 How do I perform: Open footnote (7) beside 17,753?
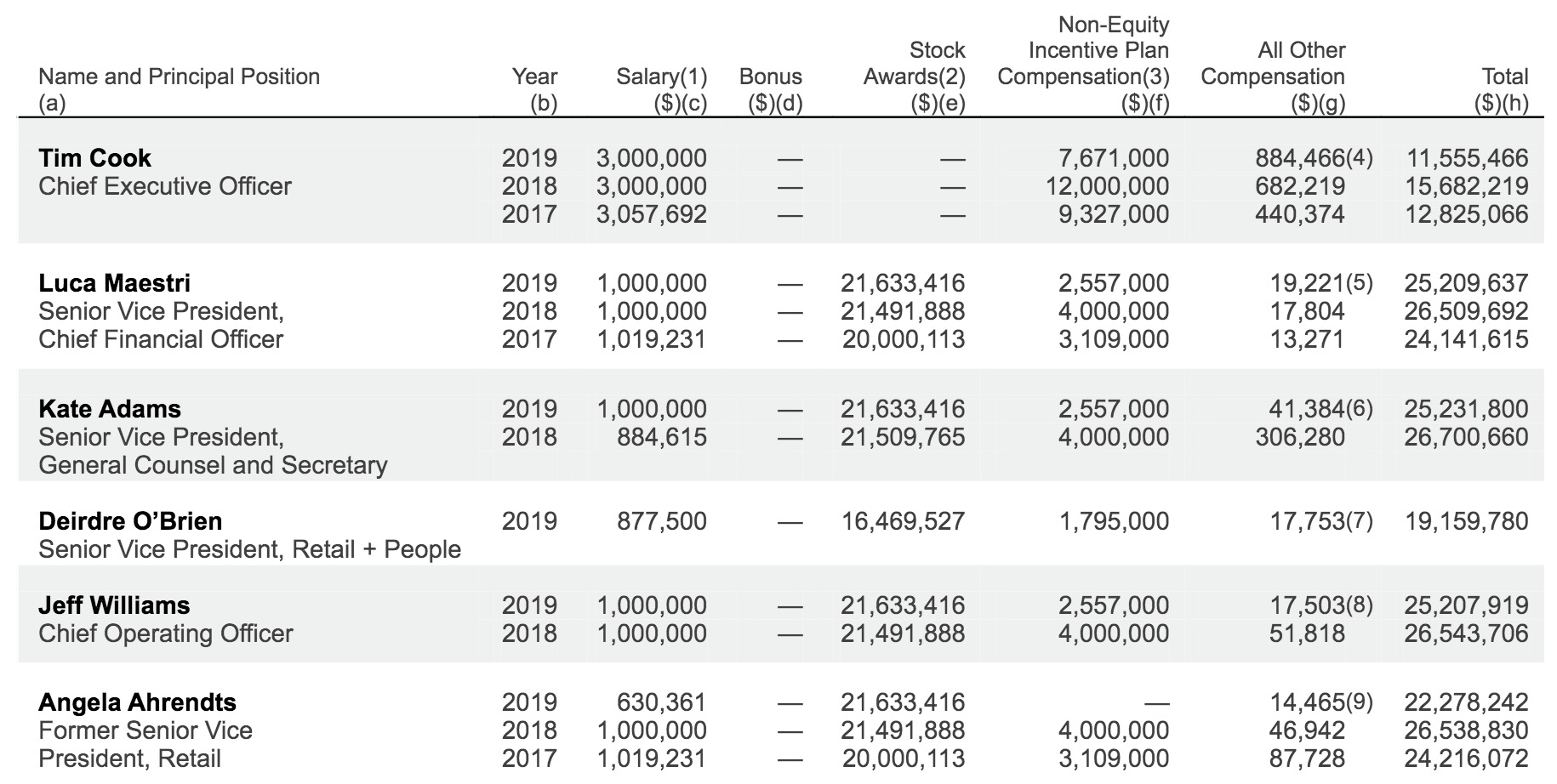pyautogui.click(x=1360, y=521)
